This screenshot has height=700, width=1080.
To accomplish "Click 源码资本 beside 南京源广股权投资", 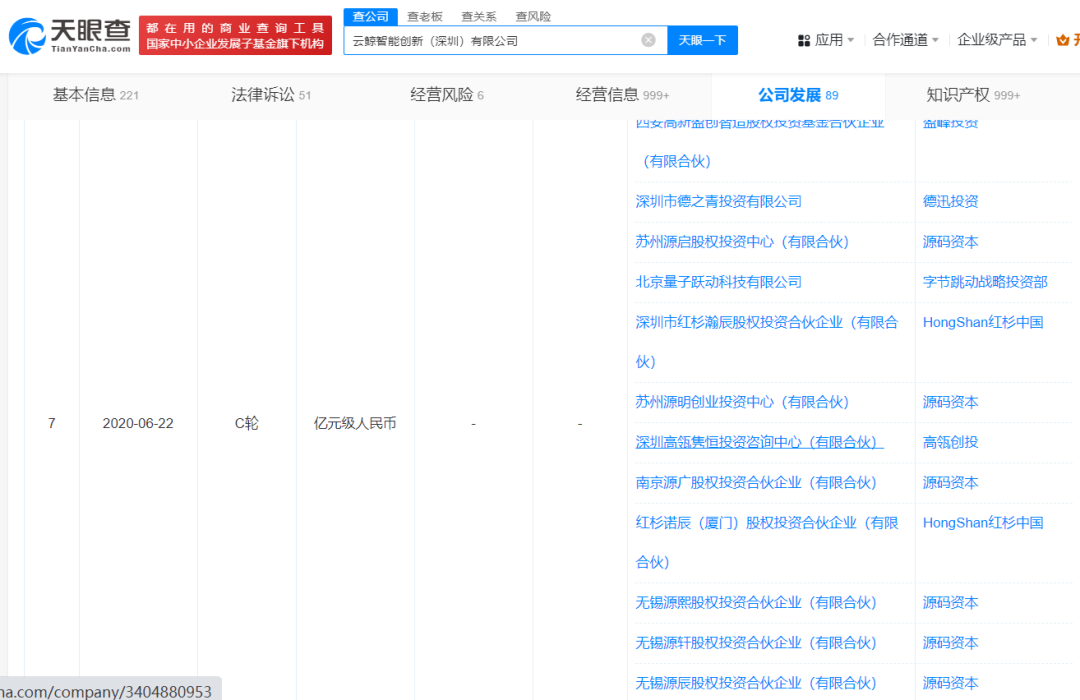I will (951, 482).
